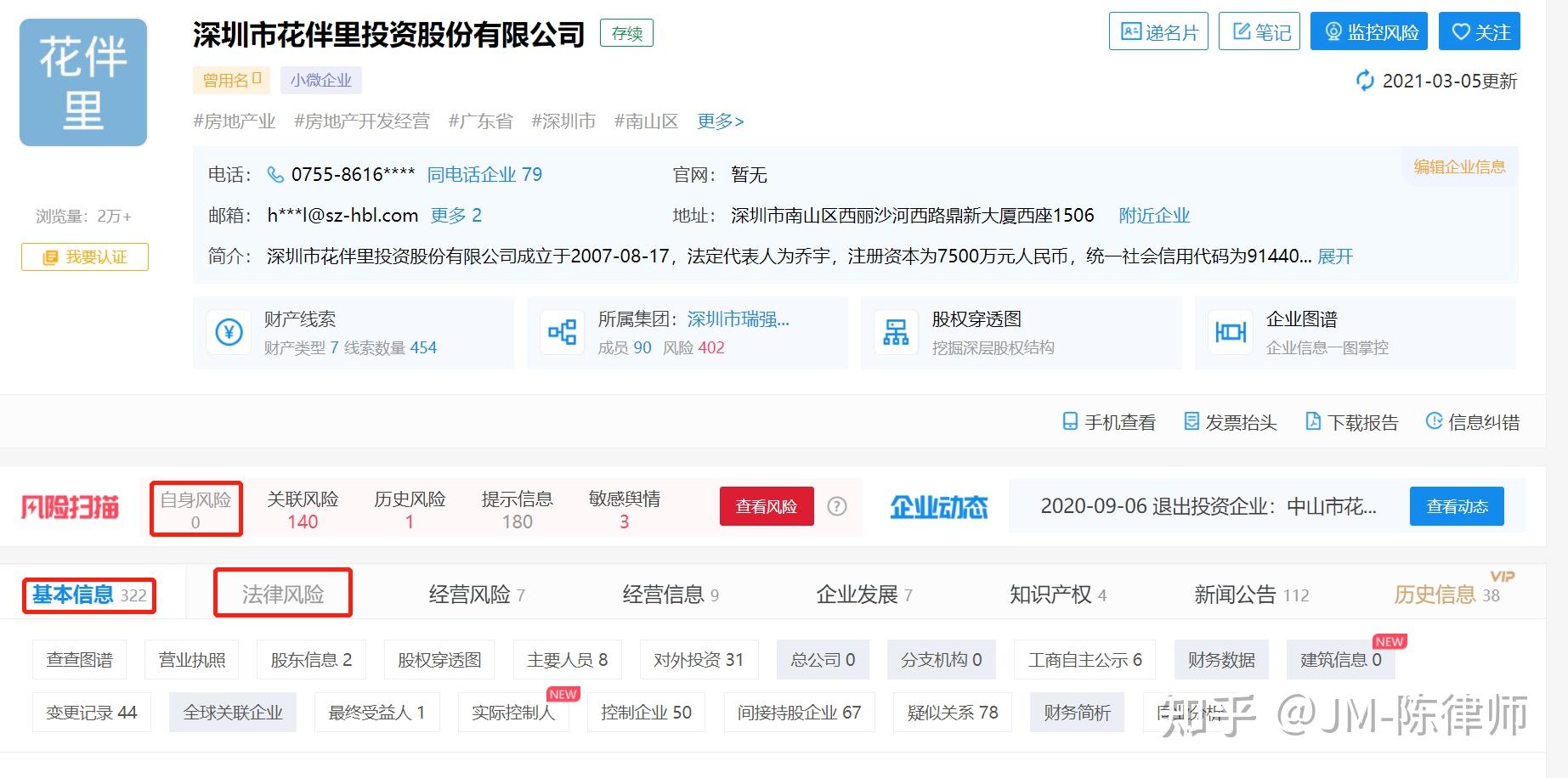
Task: Click the 查查图谱 sub-item
Action: coord(80,660)
